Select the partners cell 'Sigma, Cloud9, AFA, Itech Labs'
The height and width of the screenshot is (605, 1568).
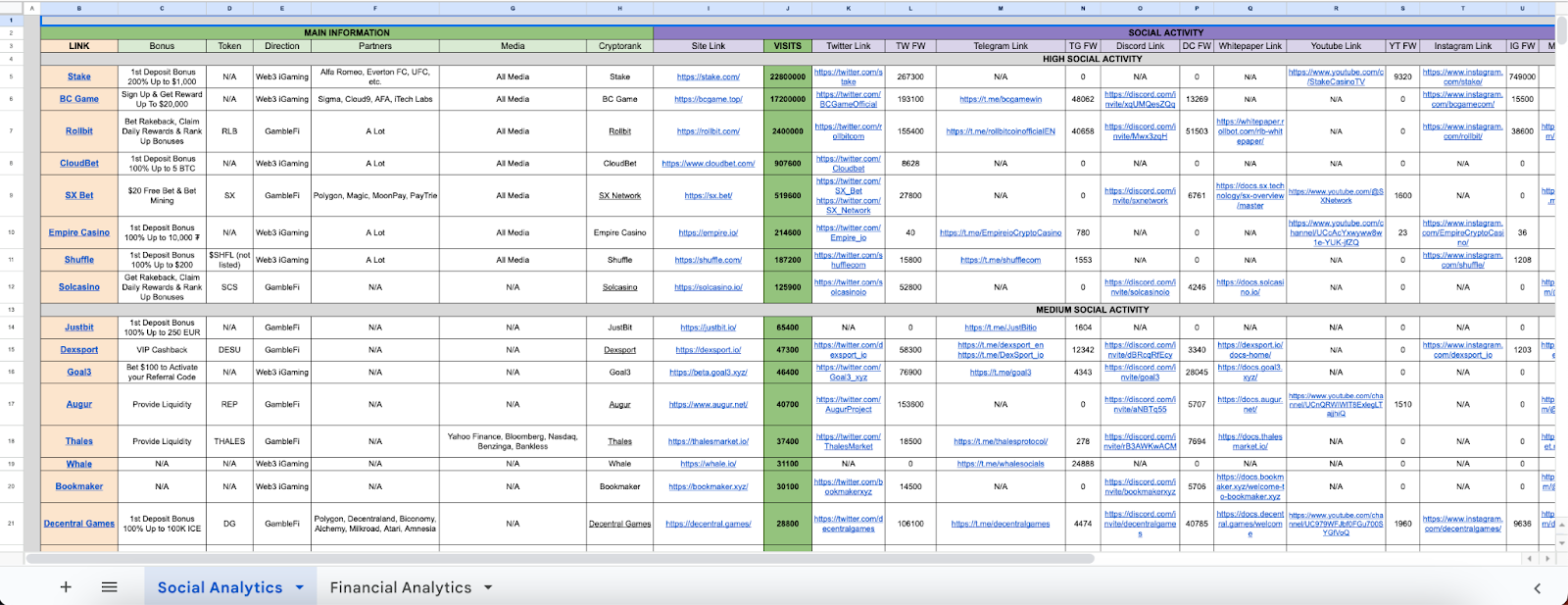pyautogui.click(x=375, y=99)
